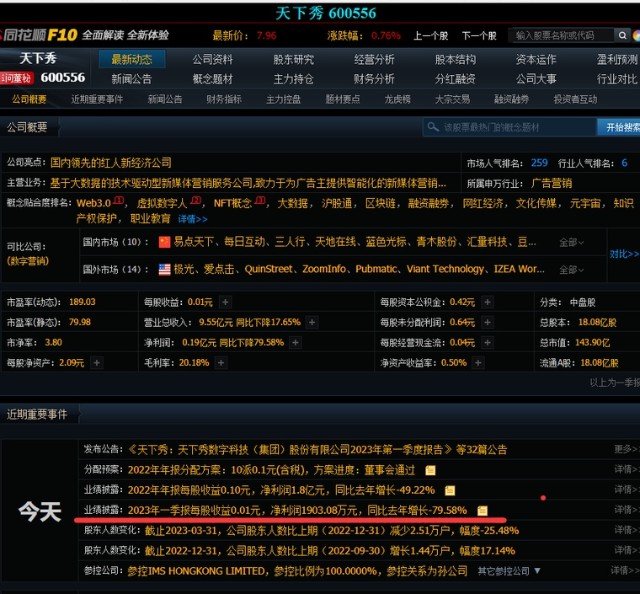Go to next stock with 下一个股
Image resolution: width=640 pixels, height=594 pixels.
[479, 36]
